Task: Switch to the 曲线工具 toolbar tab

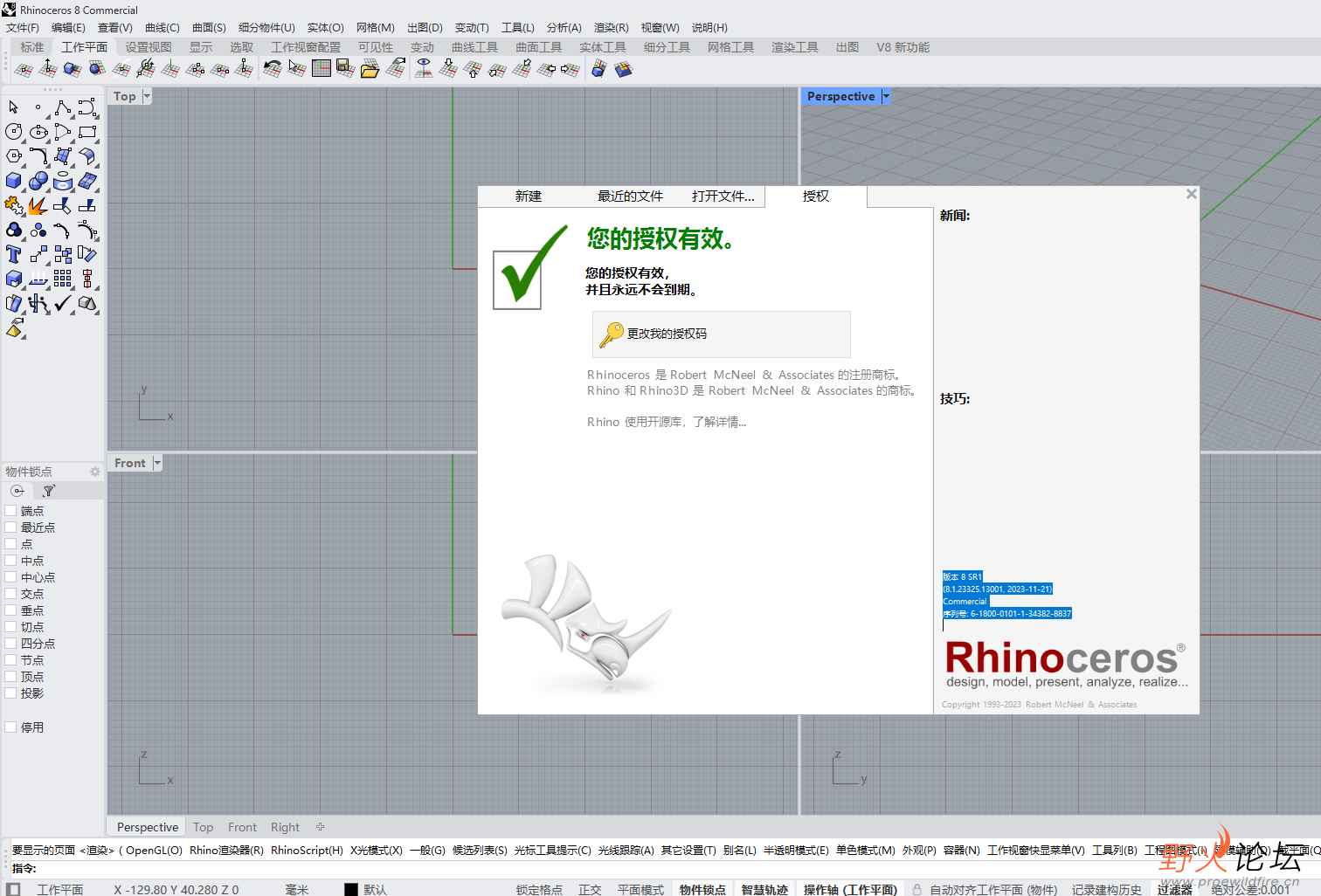Action: click(x=474, y=47)
